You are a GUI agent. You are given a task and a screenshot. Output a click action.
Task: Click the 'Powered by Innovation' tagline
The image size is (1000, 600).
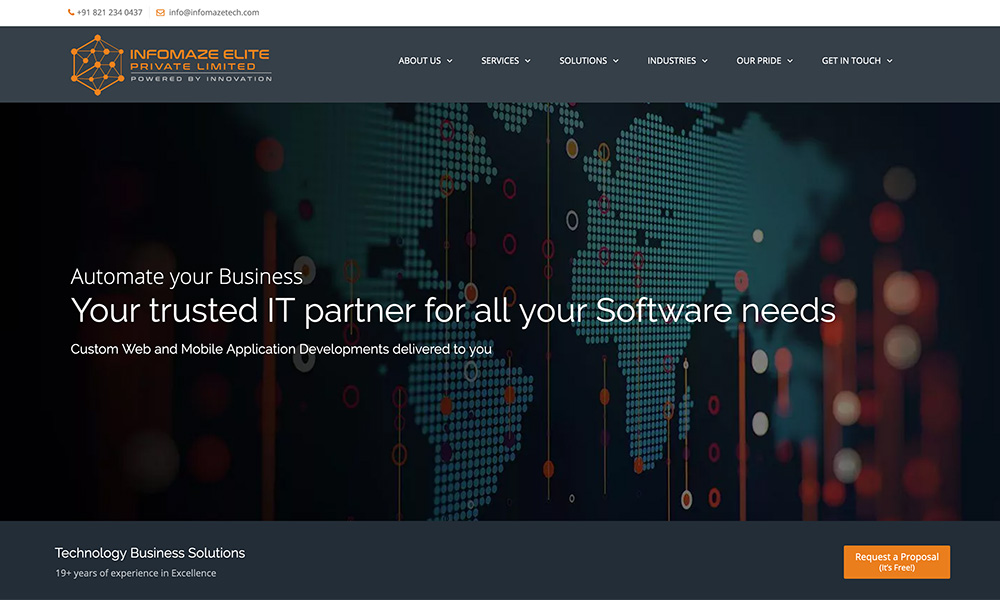coord(201,79)
